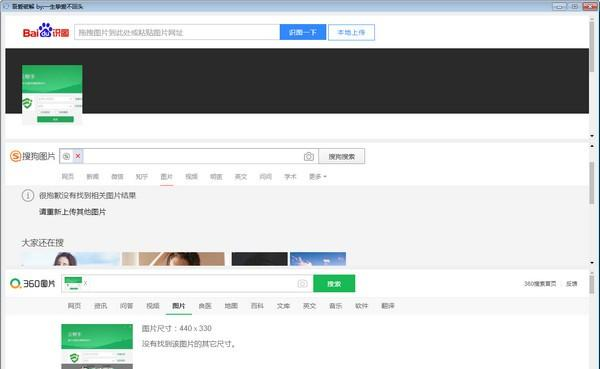This screenshot has height=369, width=600.
Task: Click the blue sky thumbnail under 大家还在搜
Action: [x=318, y=259]
